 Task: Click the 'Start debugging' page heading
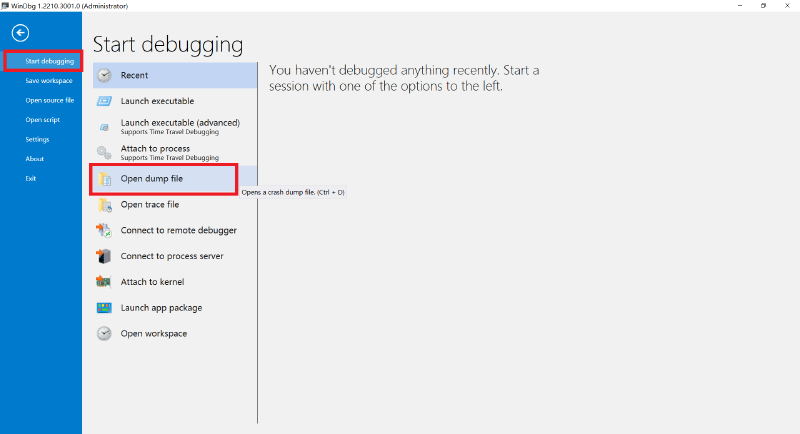pos(168,45)
